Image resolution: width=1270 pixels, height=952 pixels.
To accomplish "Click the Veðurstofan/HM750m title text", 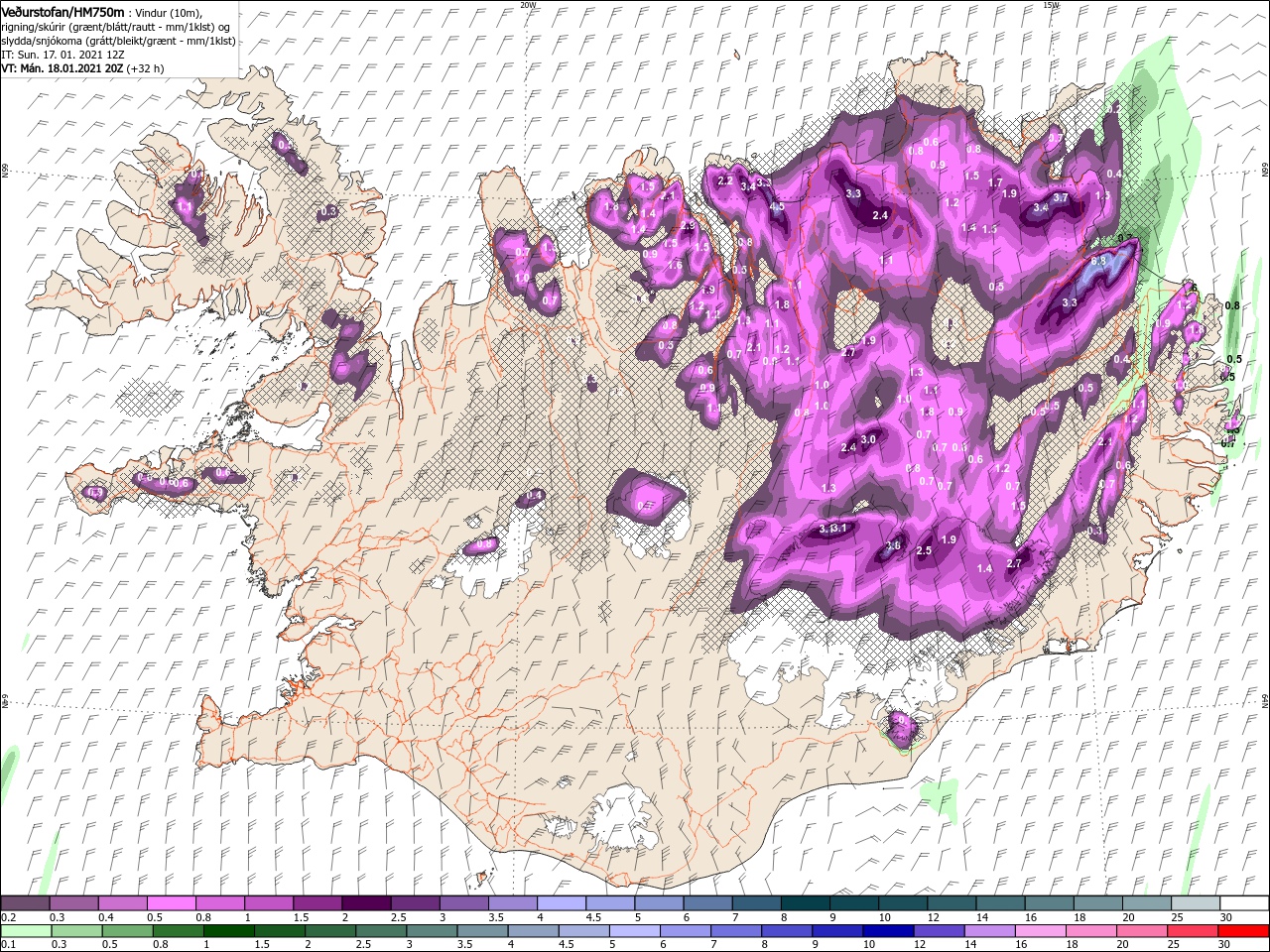I will click(63, 11).
